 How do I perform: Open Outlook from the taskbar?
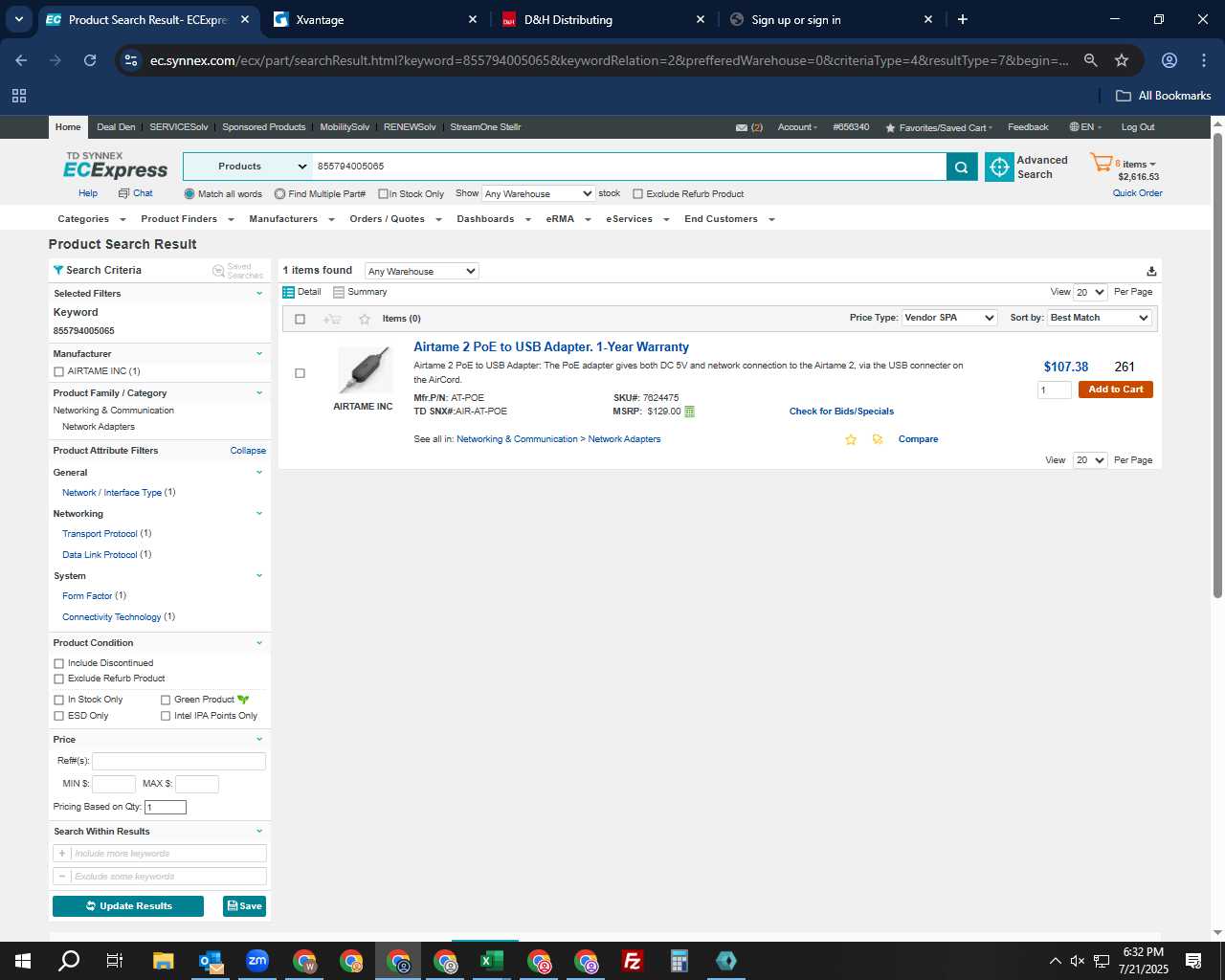pyautogui.click(x=211, y=961)
